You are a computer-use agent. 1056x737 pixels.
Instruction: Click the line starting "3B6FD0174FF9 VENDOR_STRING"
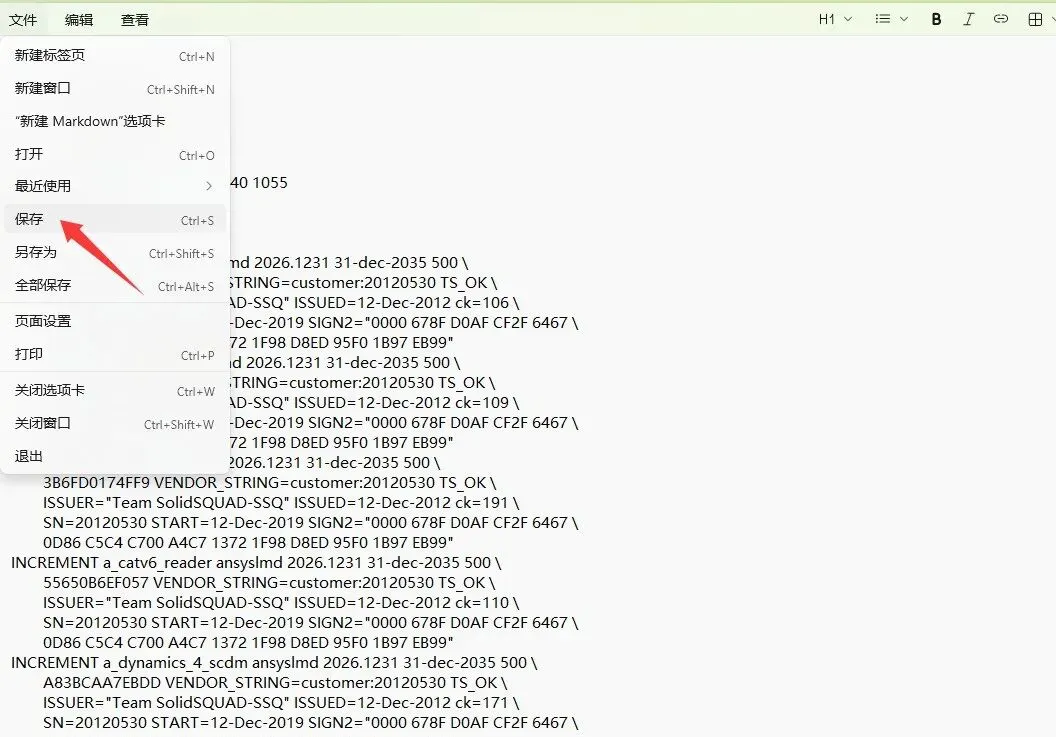point(269,483)
